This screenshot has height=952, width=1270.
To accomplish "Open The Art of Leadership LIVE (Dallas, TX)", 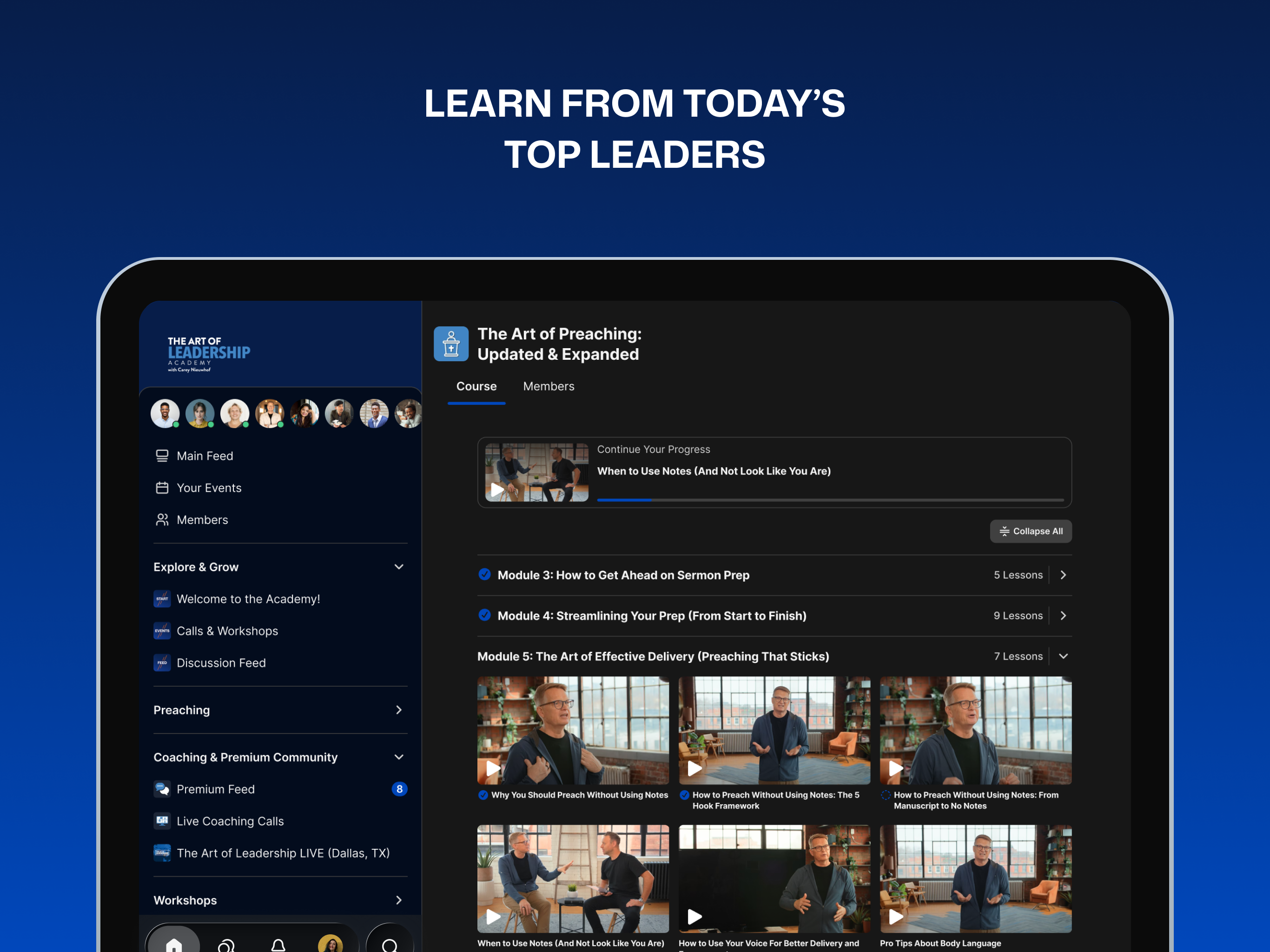I will [283, 853].
